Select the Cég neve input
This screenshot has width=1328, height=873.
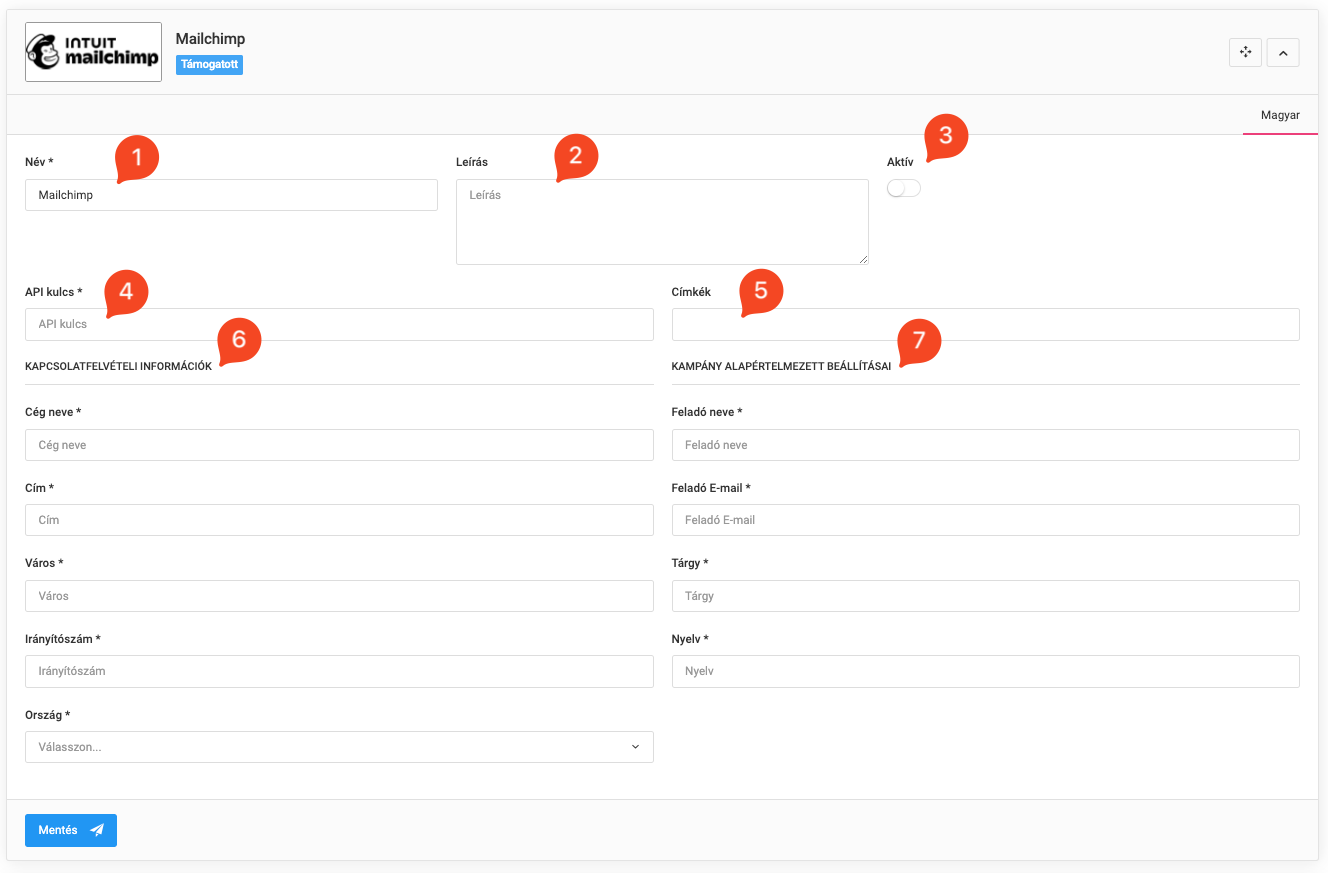point(339,445)
